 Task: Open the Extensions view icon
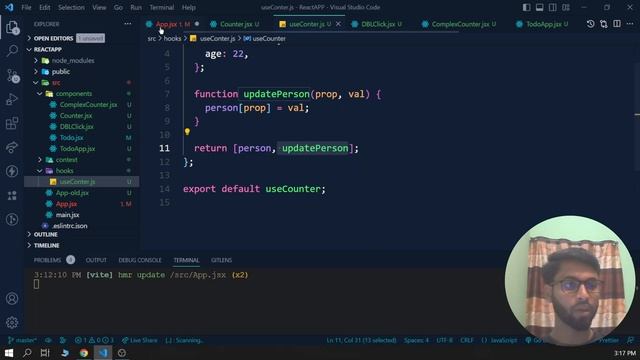(x=12, y=123)
